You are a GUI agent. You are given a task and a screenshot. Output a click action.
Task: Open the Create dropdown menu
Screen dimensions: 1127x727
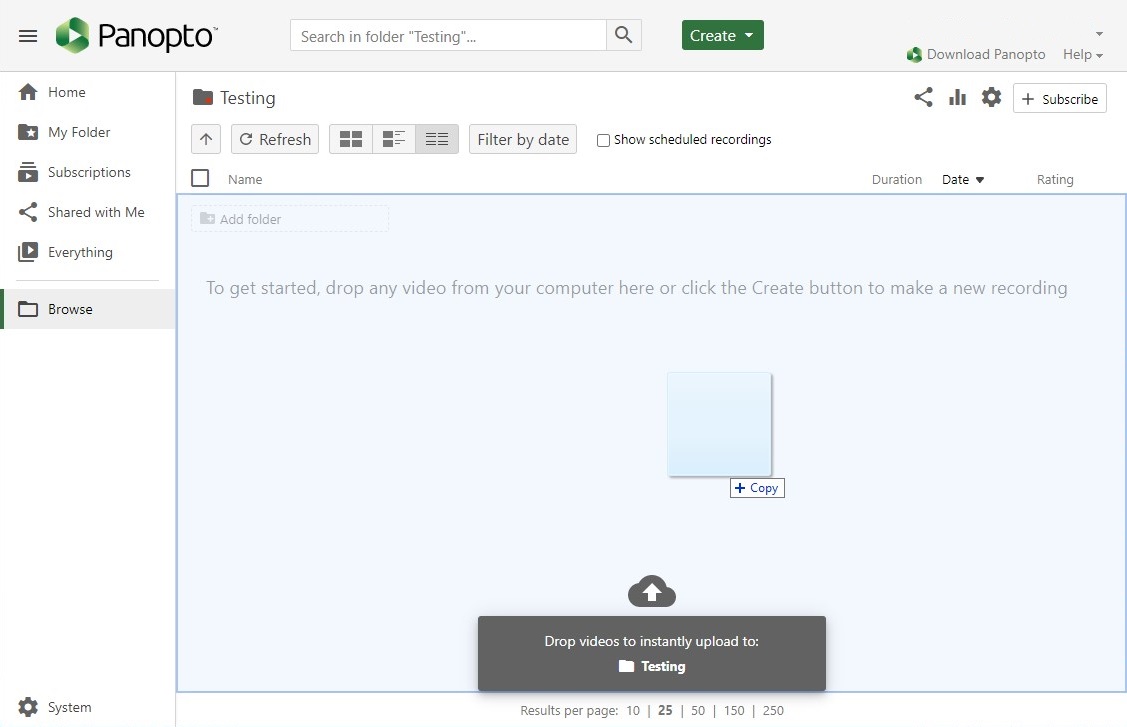[722, 34]
